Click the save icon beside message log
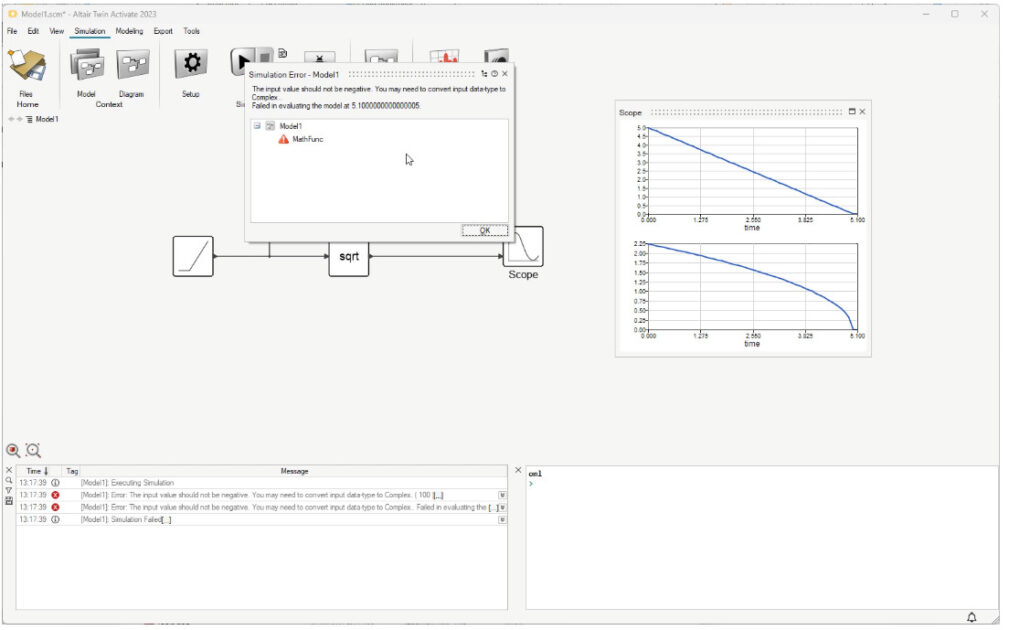 [9, 501]
